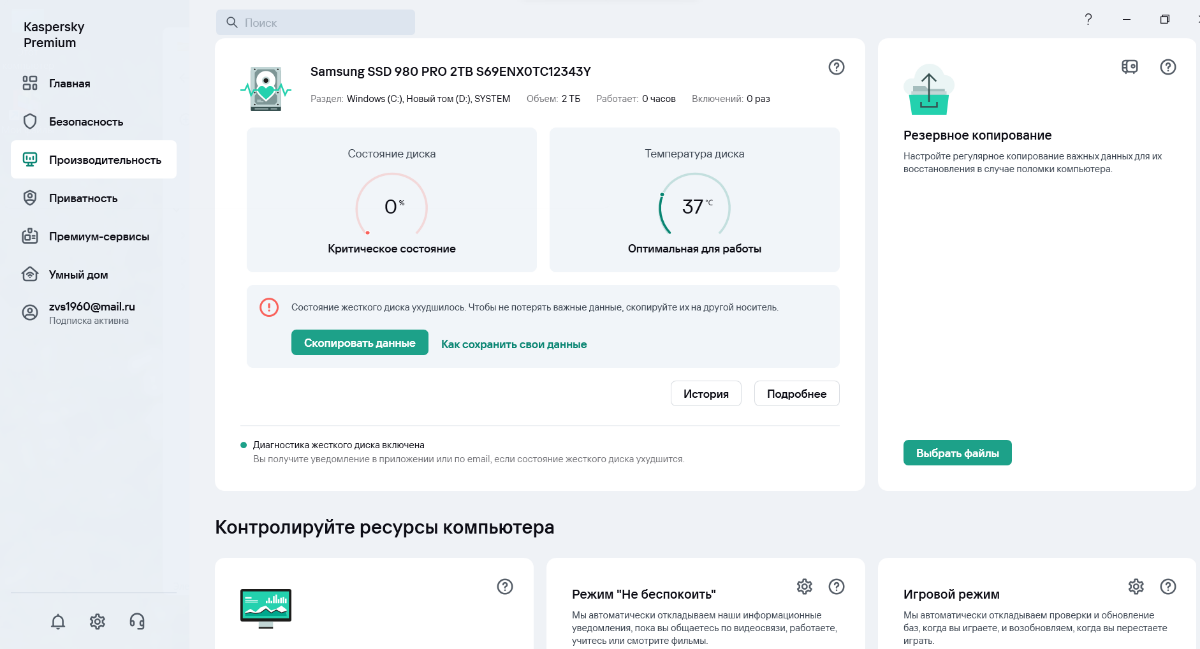Select the Производительность sidebar item
This screenshot has height=649, width=1200.
(x=94, y=159)
